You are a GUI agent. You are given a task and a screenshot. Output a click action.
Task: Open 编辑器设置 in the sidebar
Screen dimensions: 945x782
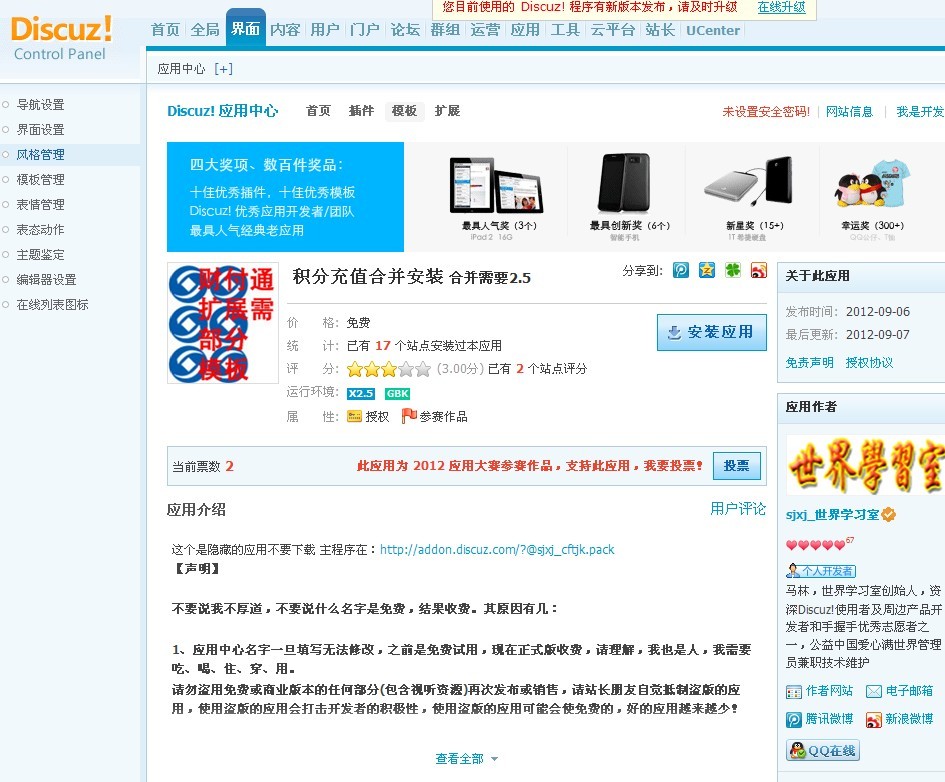(46, 280)
